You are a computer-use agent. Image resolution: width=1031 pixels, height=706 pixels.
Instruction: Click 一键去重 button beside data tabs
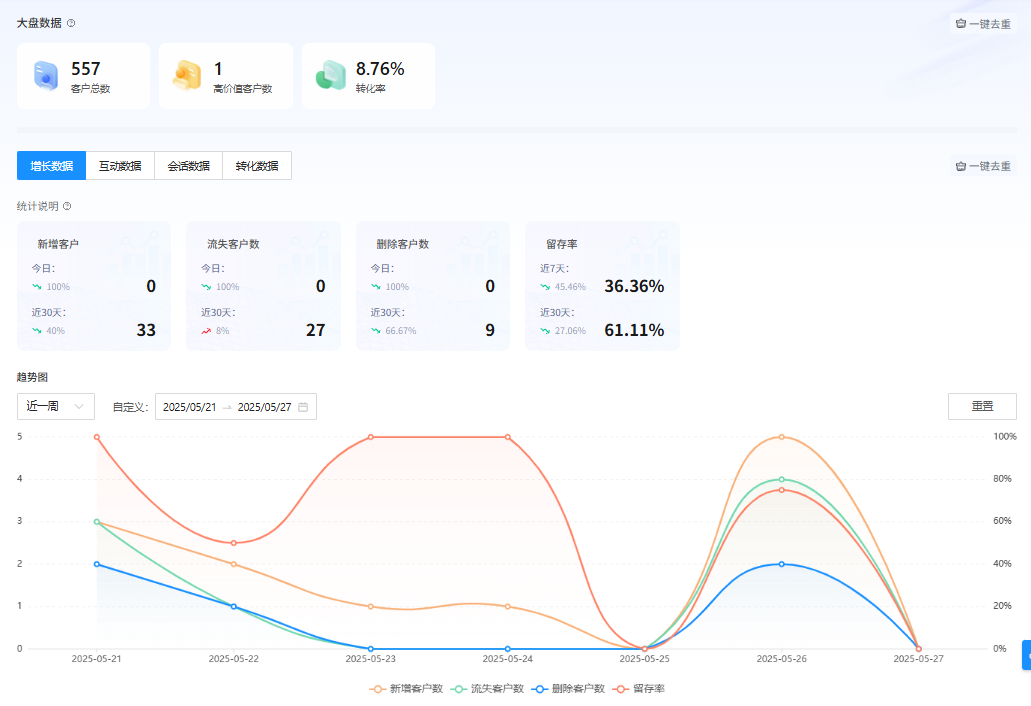[x=983, y=166]
